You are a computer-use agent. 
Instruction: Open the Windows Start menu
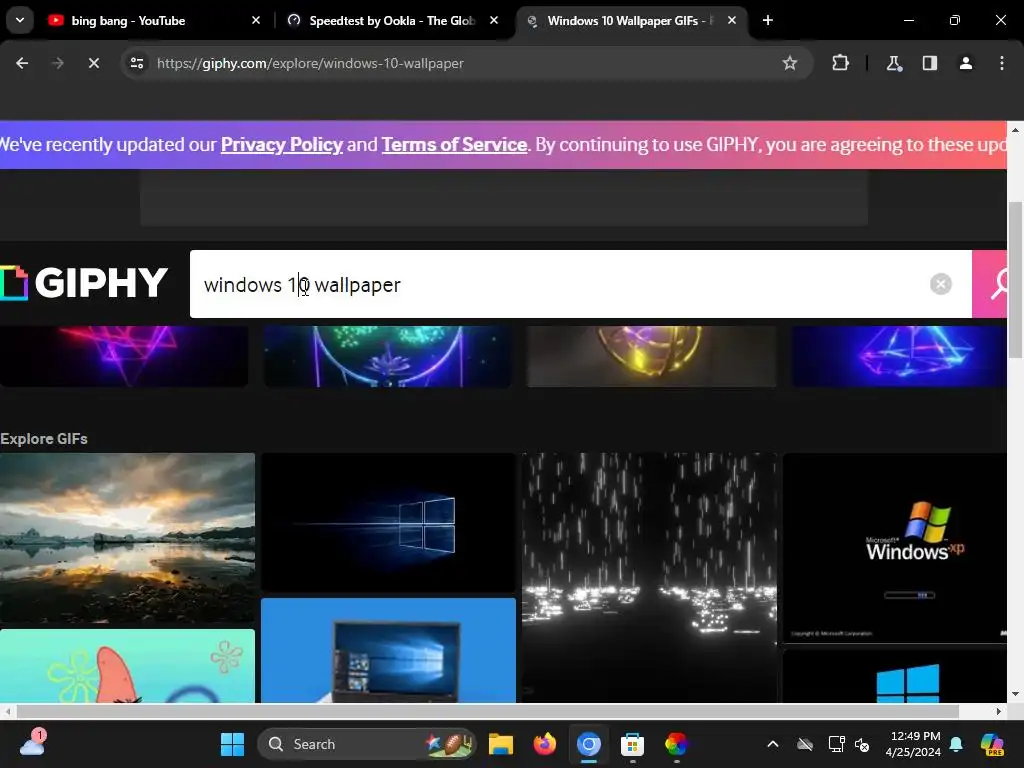(x=232, y=744)
